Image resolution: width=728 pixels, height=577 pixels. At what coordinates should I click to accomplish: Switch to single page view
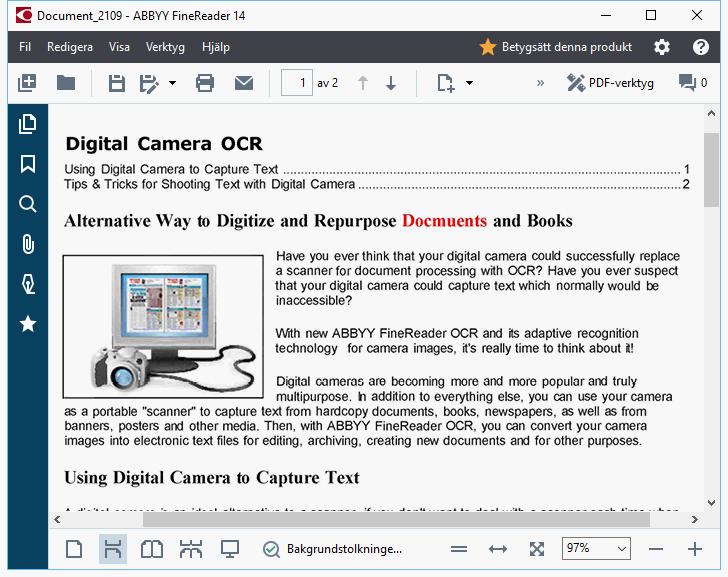pos(74,549)
